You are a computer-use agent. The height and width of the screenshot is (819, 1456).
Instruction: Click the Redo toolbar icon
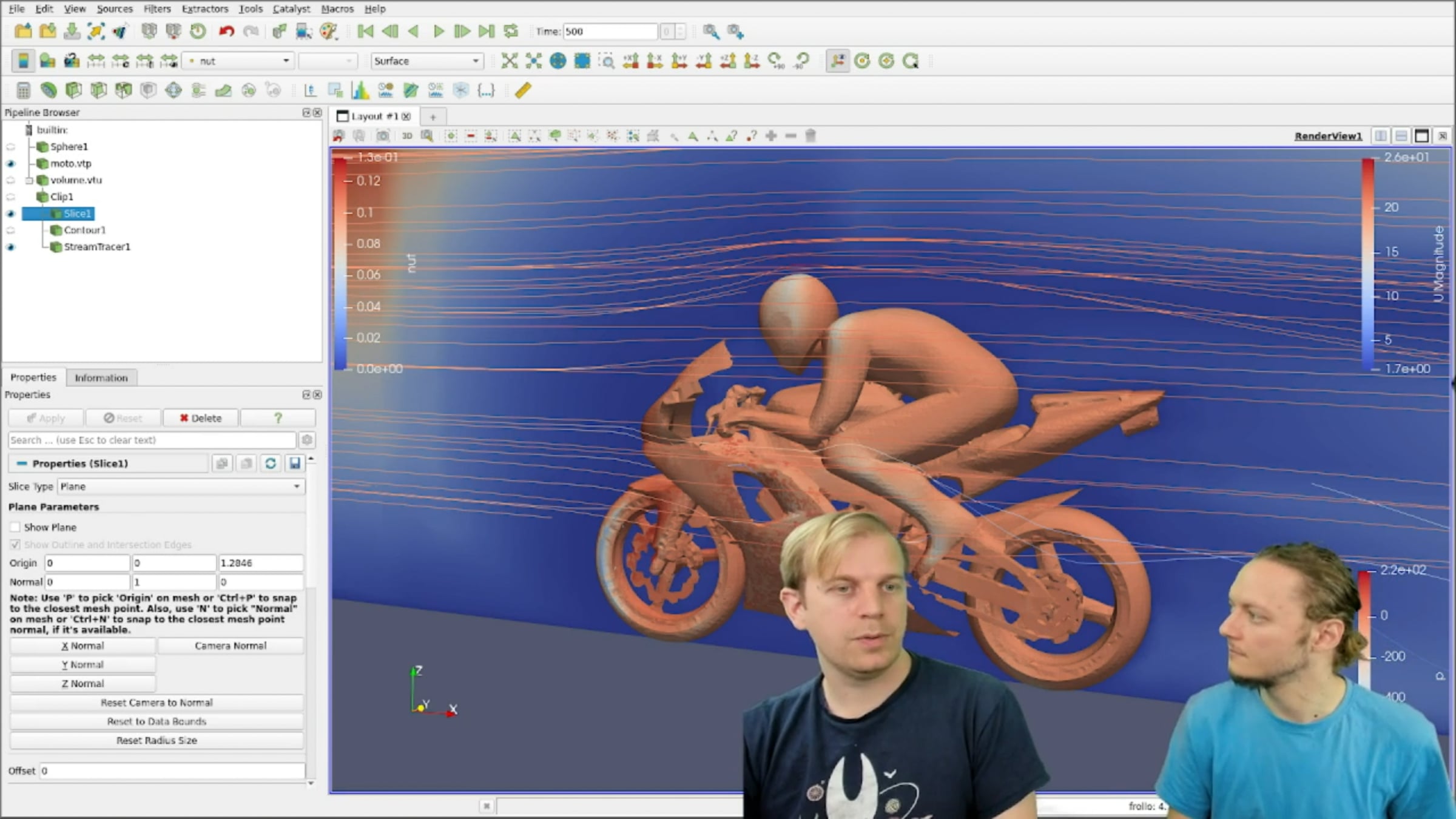click(251, 31)
